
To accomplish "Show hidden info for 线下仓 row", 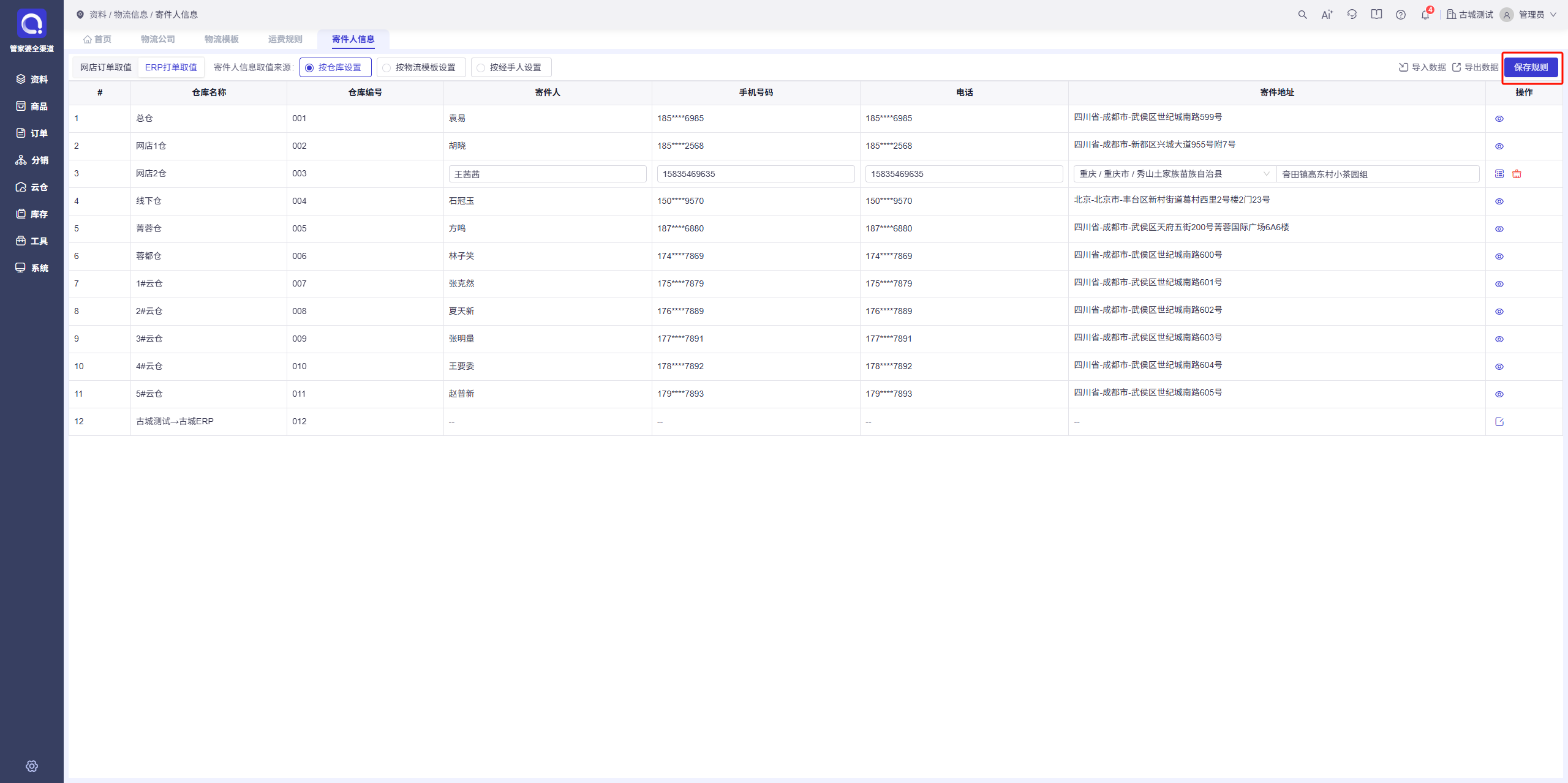I will click(x=1499, y=201).
